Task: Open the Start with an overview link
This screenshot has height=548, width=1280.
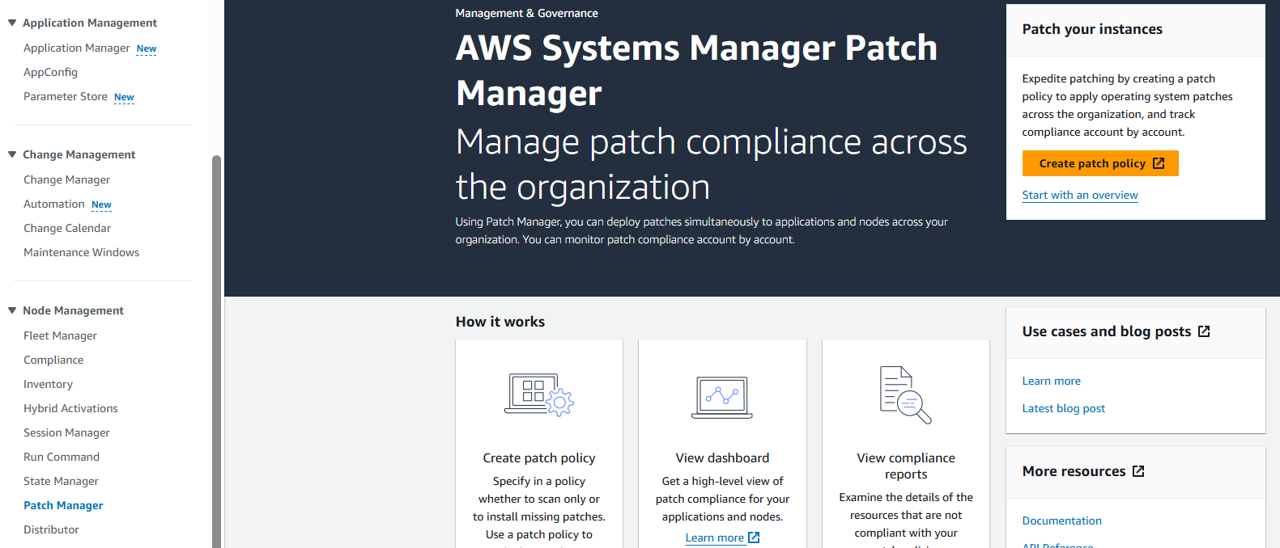Action: click(1080, 195)
